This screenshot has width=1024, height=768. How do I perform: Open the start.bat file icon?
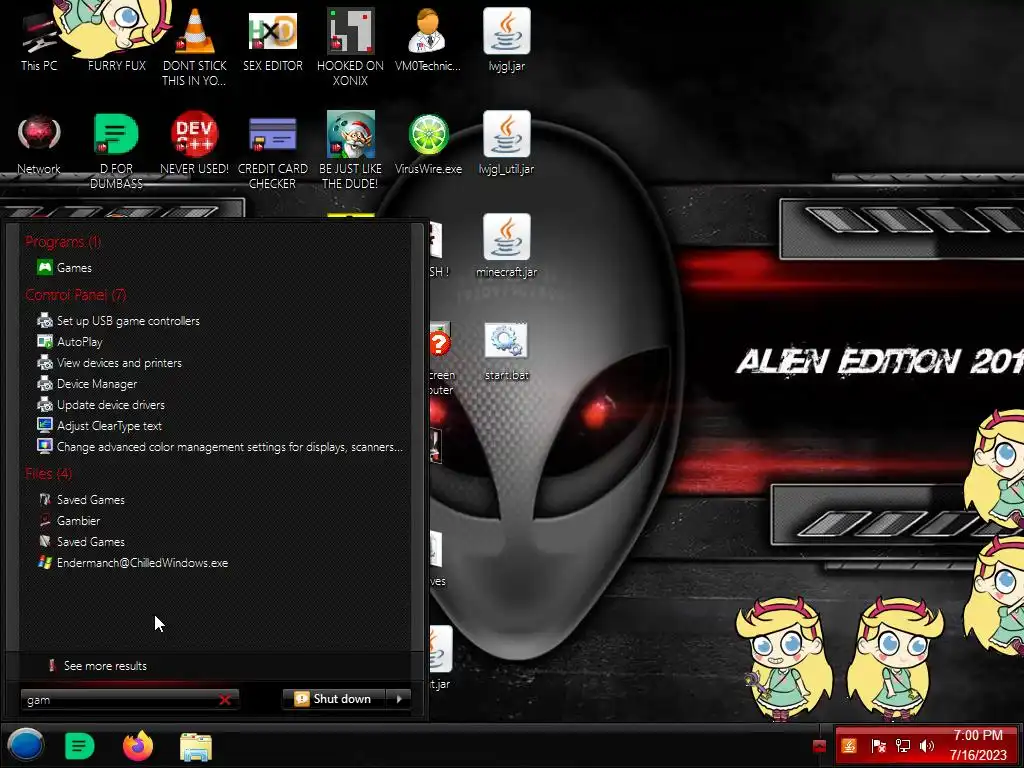coord(506,351)
